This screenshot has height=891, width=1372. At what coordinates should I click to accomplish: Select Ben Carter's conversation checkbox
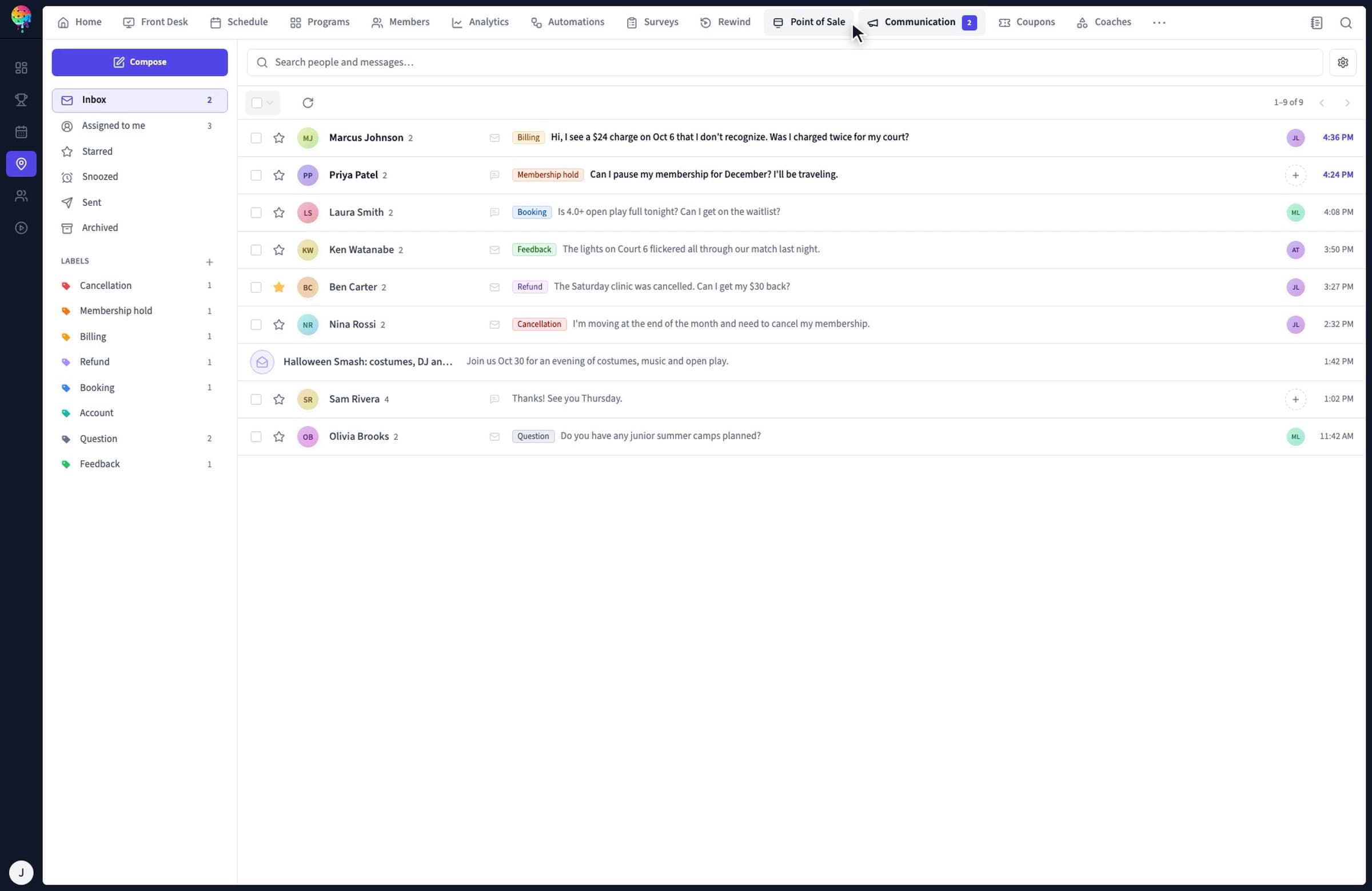tap(256, 287)
